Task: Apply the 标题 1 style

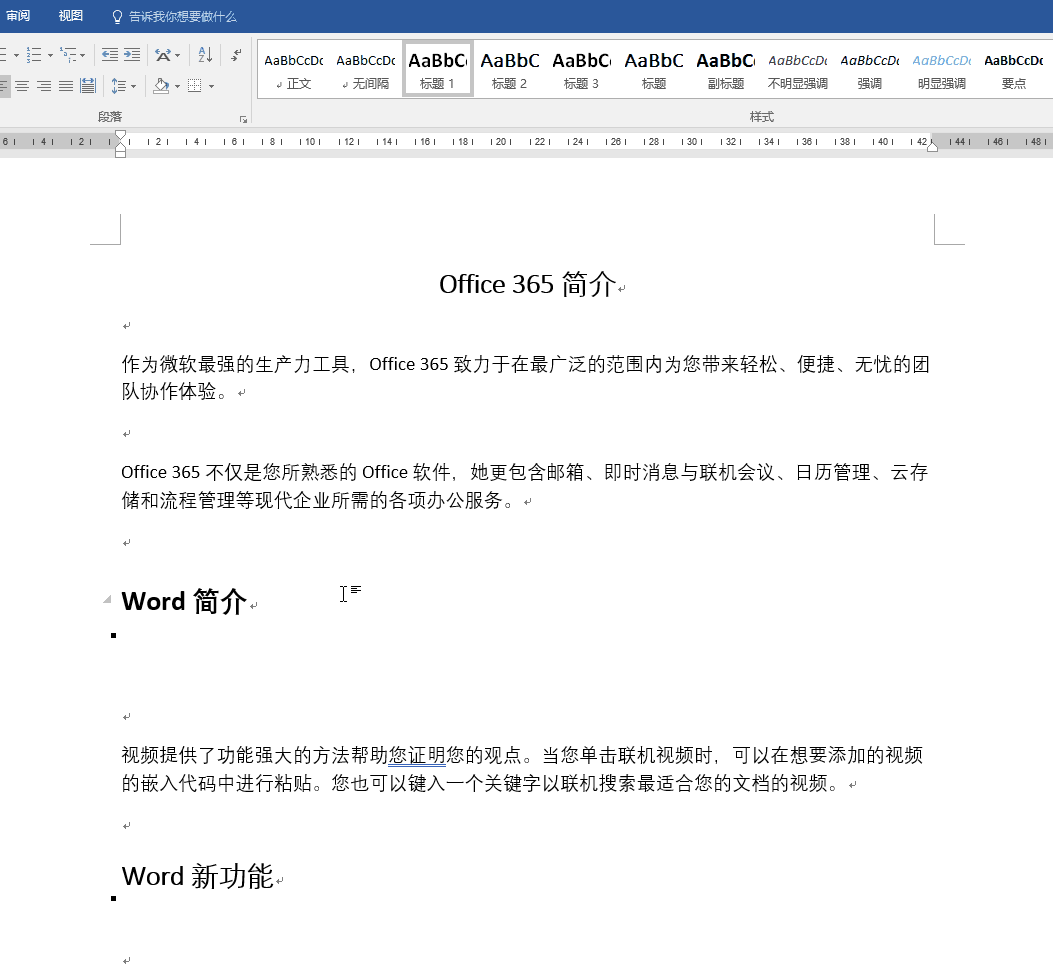Action: click(438, 70)
